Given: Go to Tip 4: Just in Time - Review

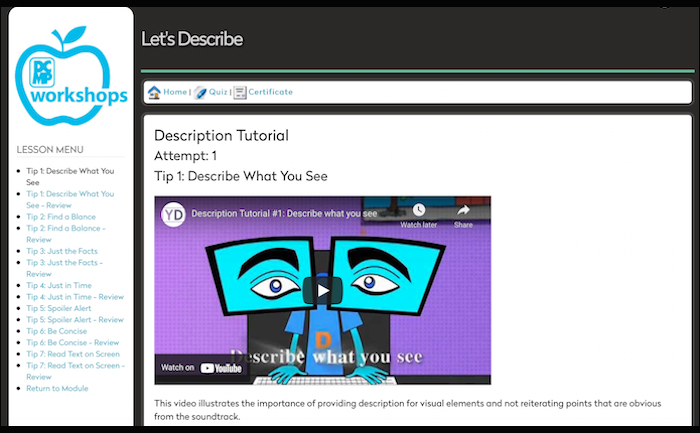Looking at the screenshot, I should tap(75, 297).
